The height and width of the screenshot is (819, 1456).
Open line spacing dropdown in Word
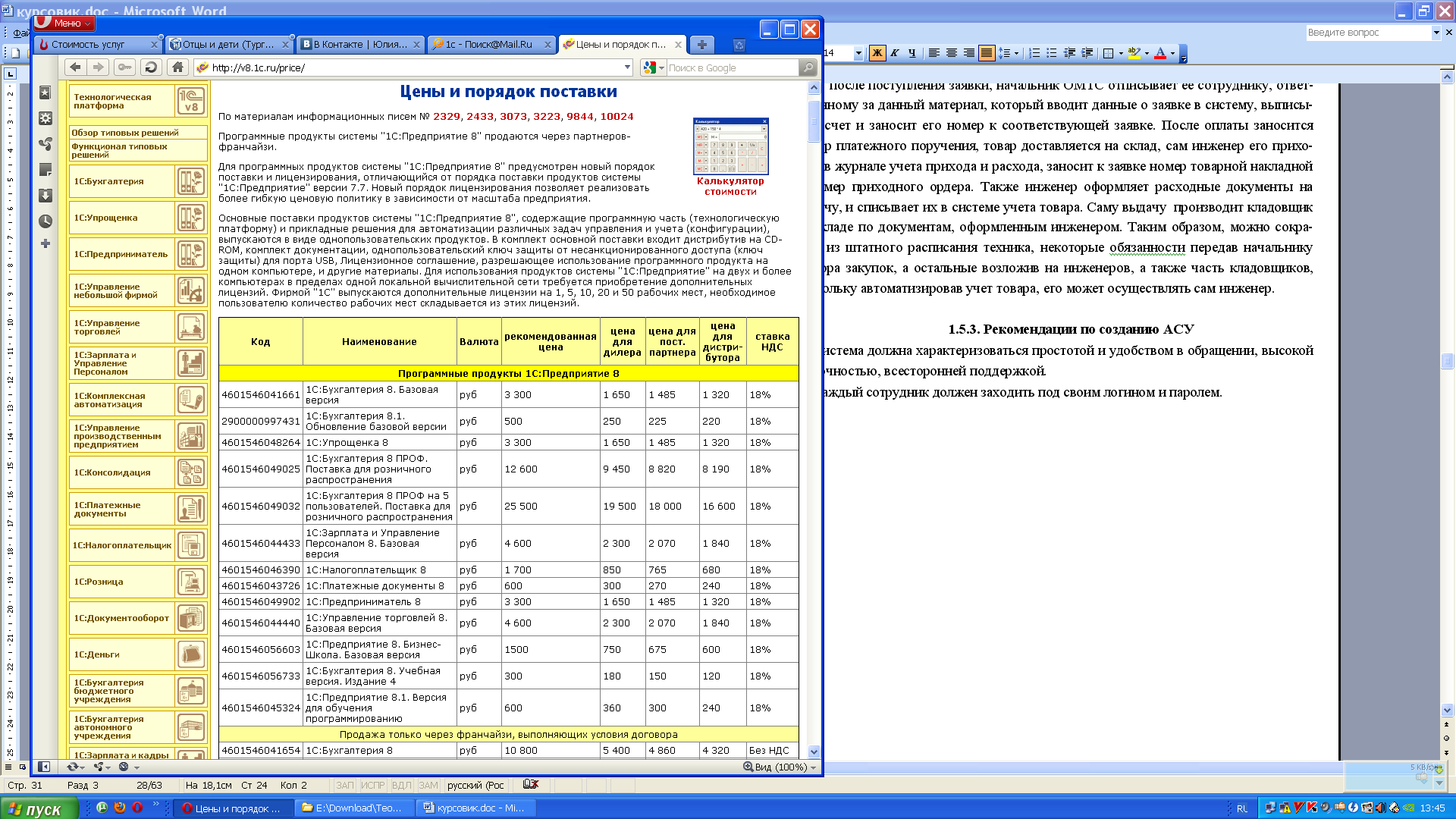[1016, 53]
